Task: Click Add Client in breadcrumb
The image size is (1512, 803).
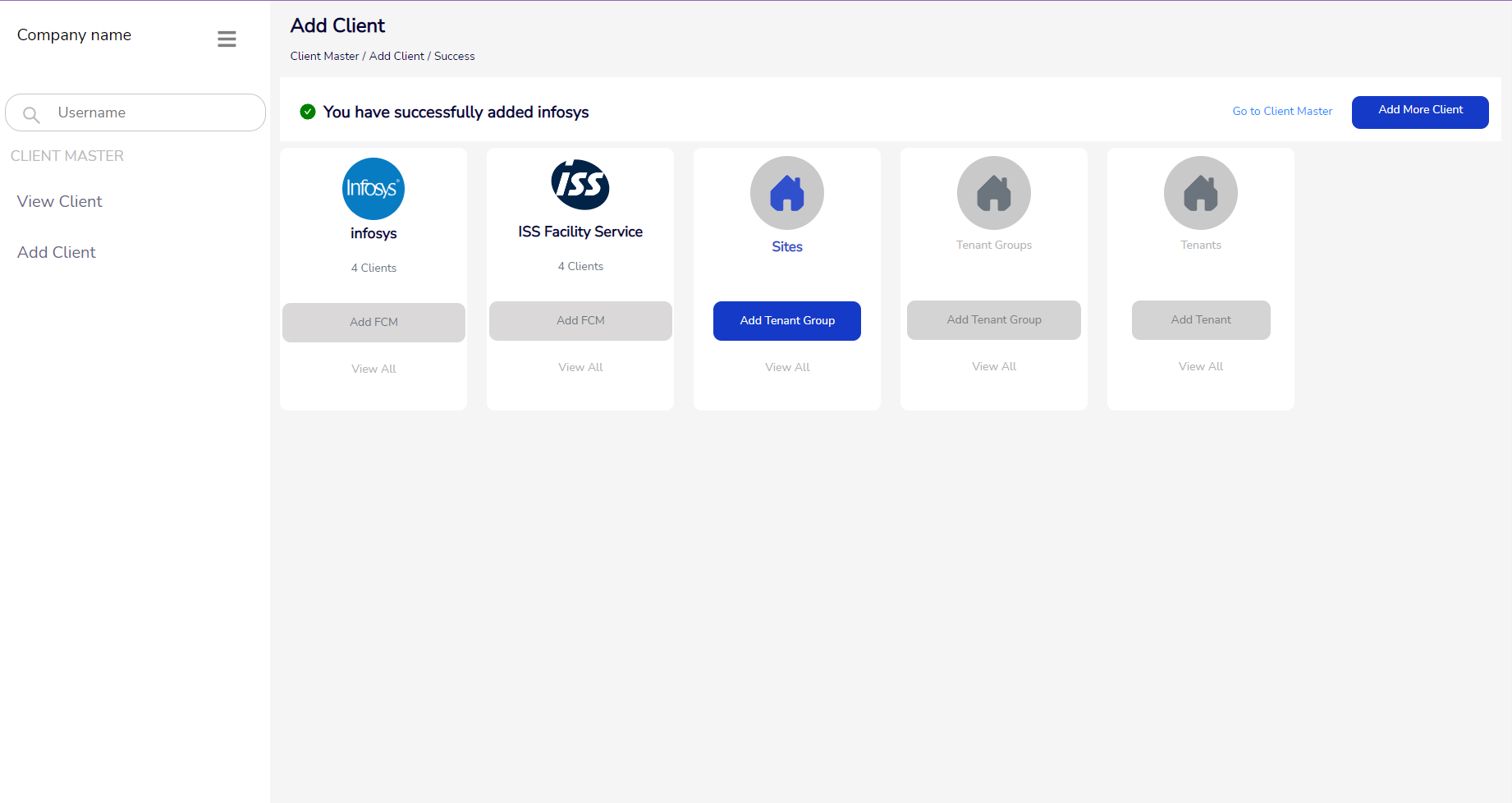Action: tap(396, 56)
